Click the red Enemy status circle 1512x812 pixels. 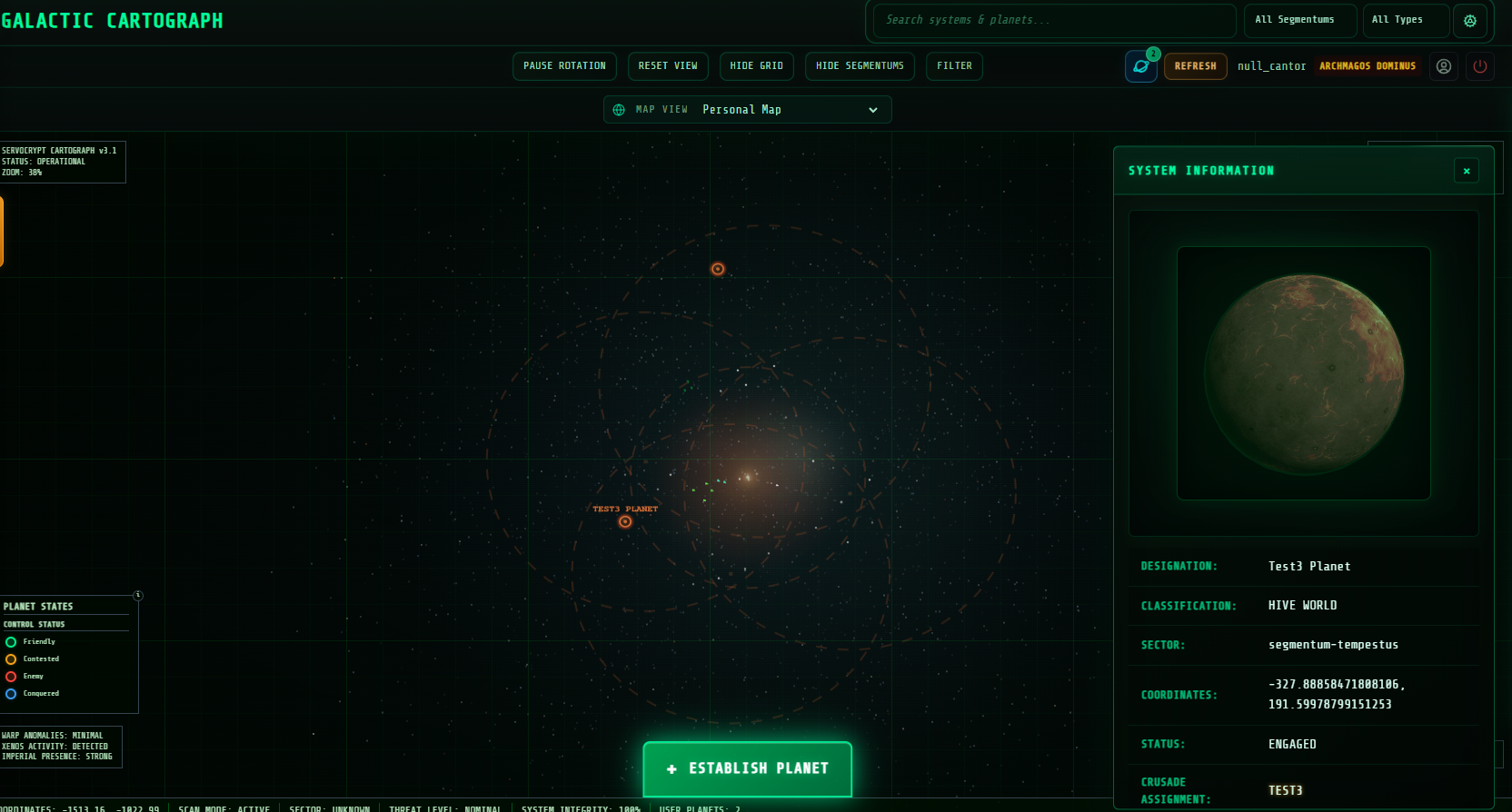click(x=11, y=677)
